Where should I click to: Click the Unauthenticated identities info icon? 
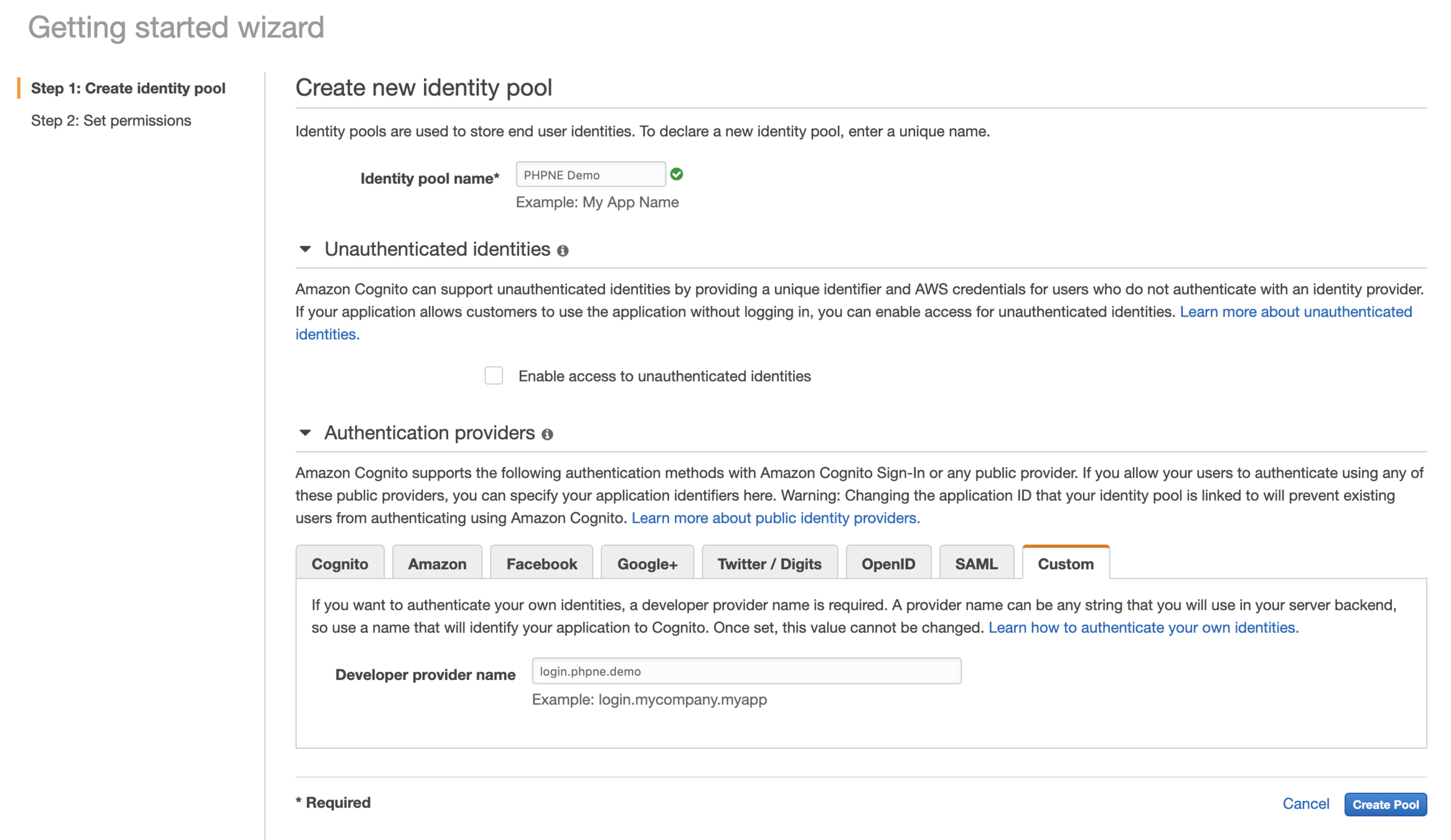point(563,251)
